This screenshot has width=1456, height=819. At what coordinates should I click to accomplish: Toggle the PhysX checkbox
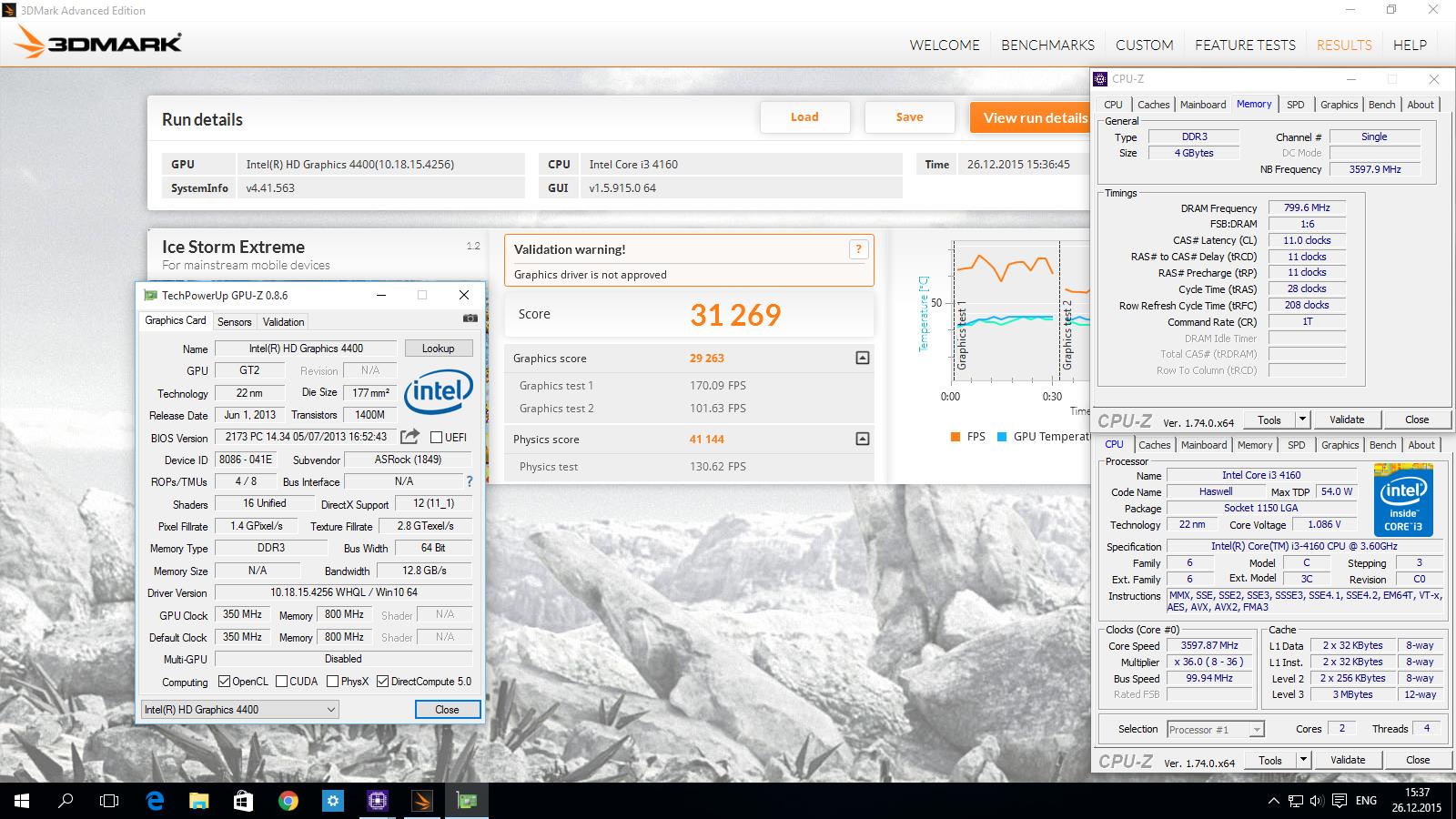(x=332, y=681)
